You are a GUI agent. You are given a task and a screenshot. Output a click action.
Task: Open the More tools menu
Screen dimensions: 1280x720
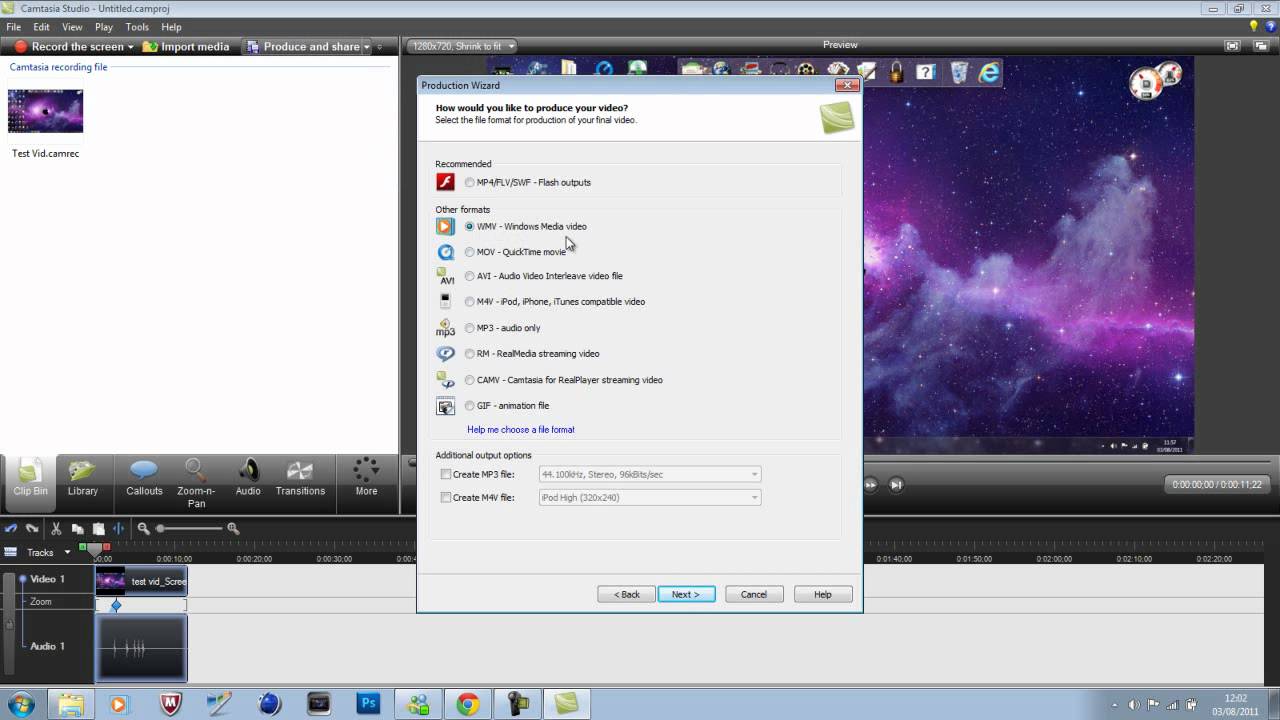367,477
